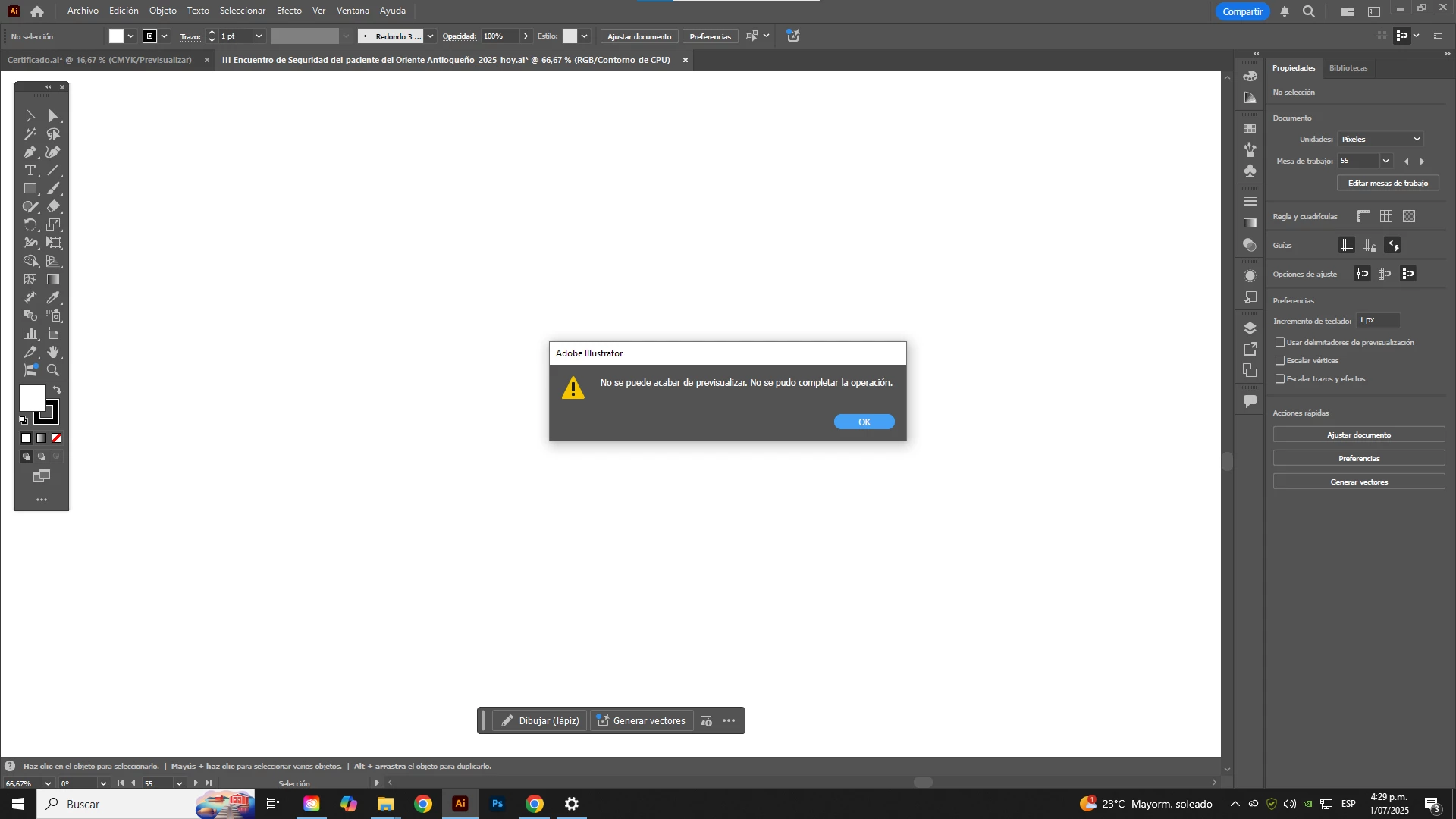Open the Unidades dropdown showing Píxeles
The height and width of the screenshot is (819, 1456).
1380,140
